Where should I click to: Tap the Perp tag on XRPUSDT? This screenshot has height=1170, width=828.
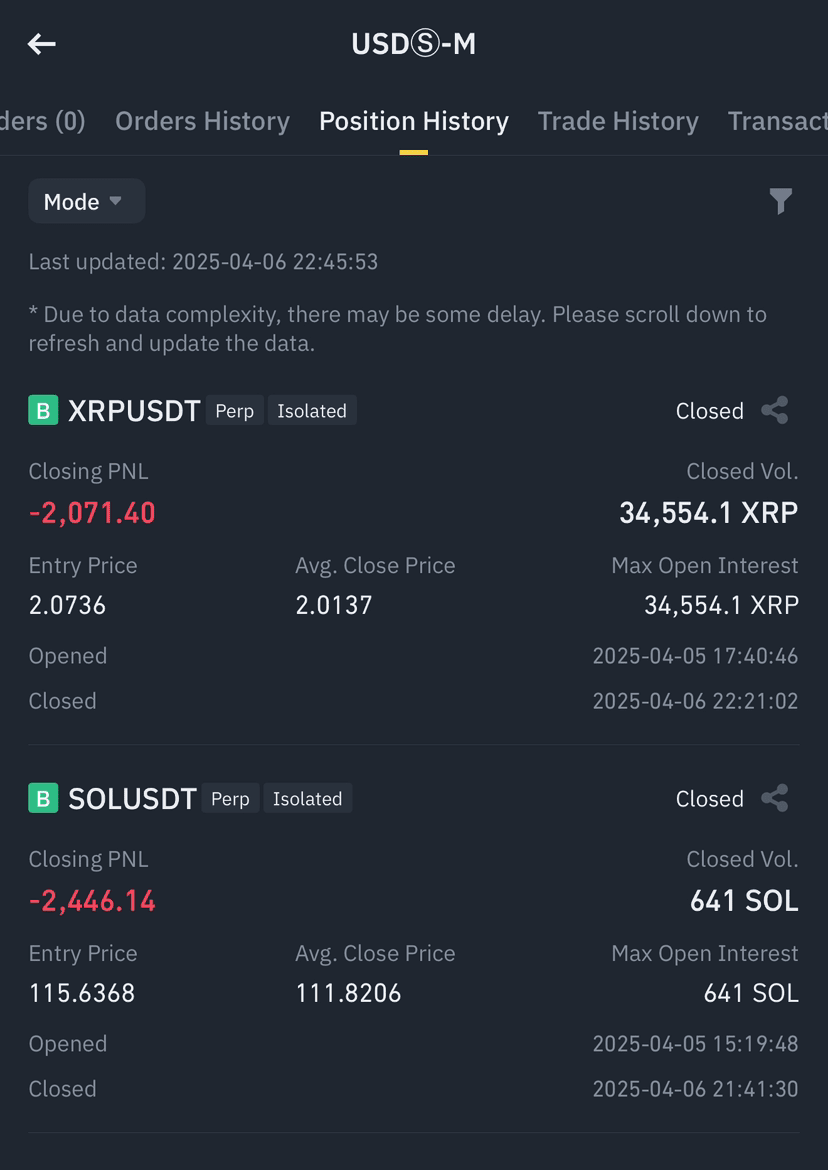click(x=235, y=411)
